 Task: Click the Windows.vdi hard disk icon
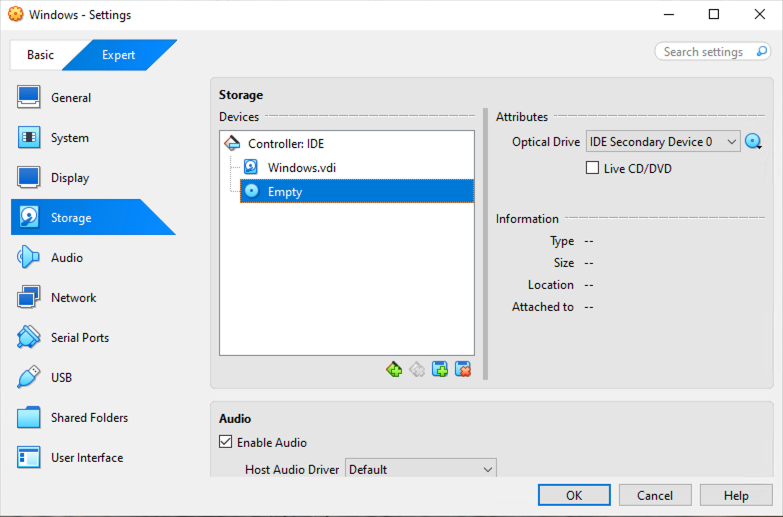tap(251, 167)
